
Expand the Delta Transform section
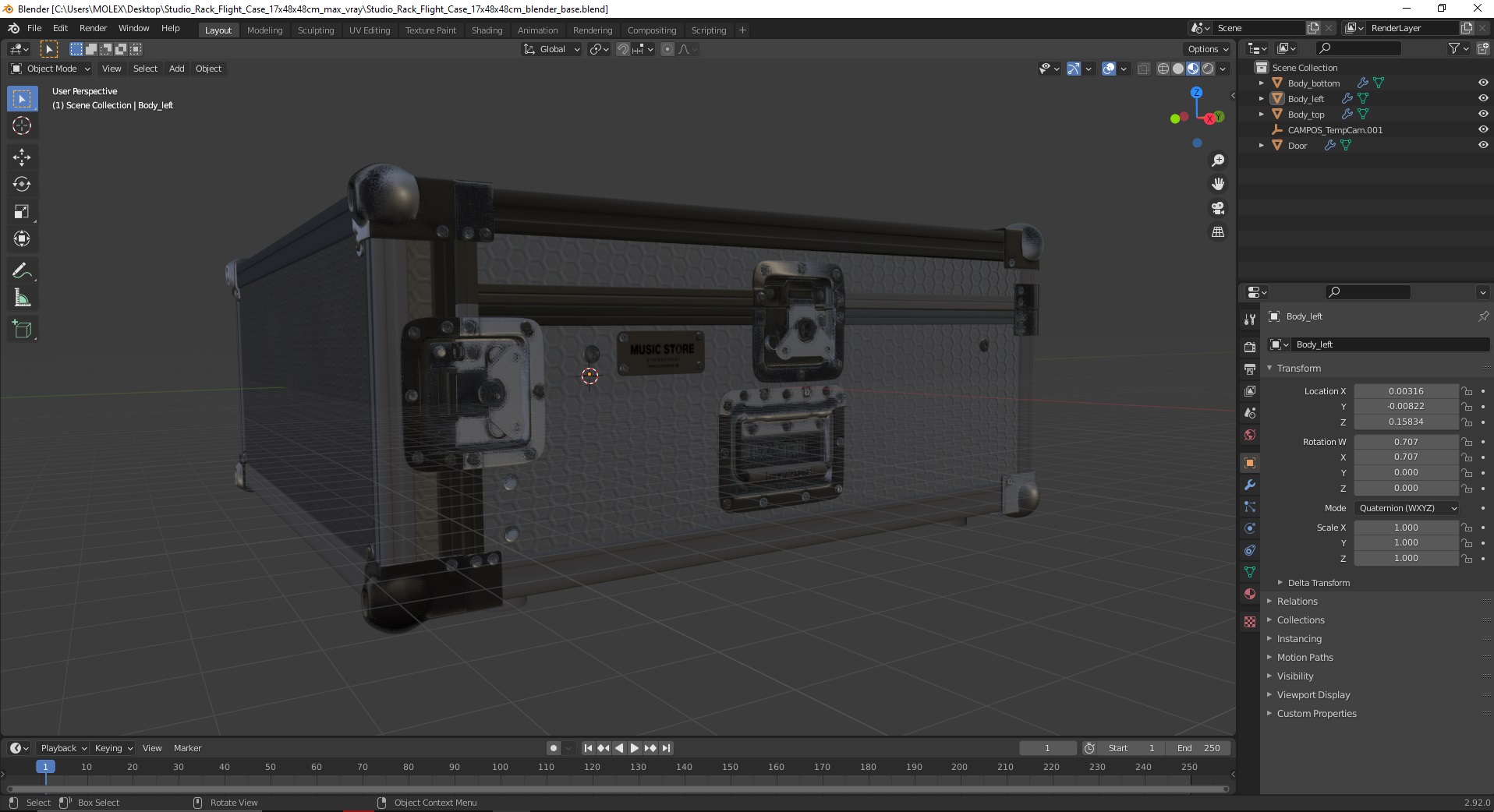point(1319,583)
